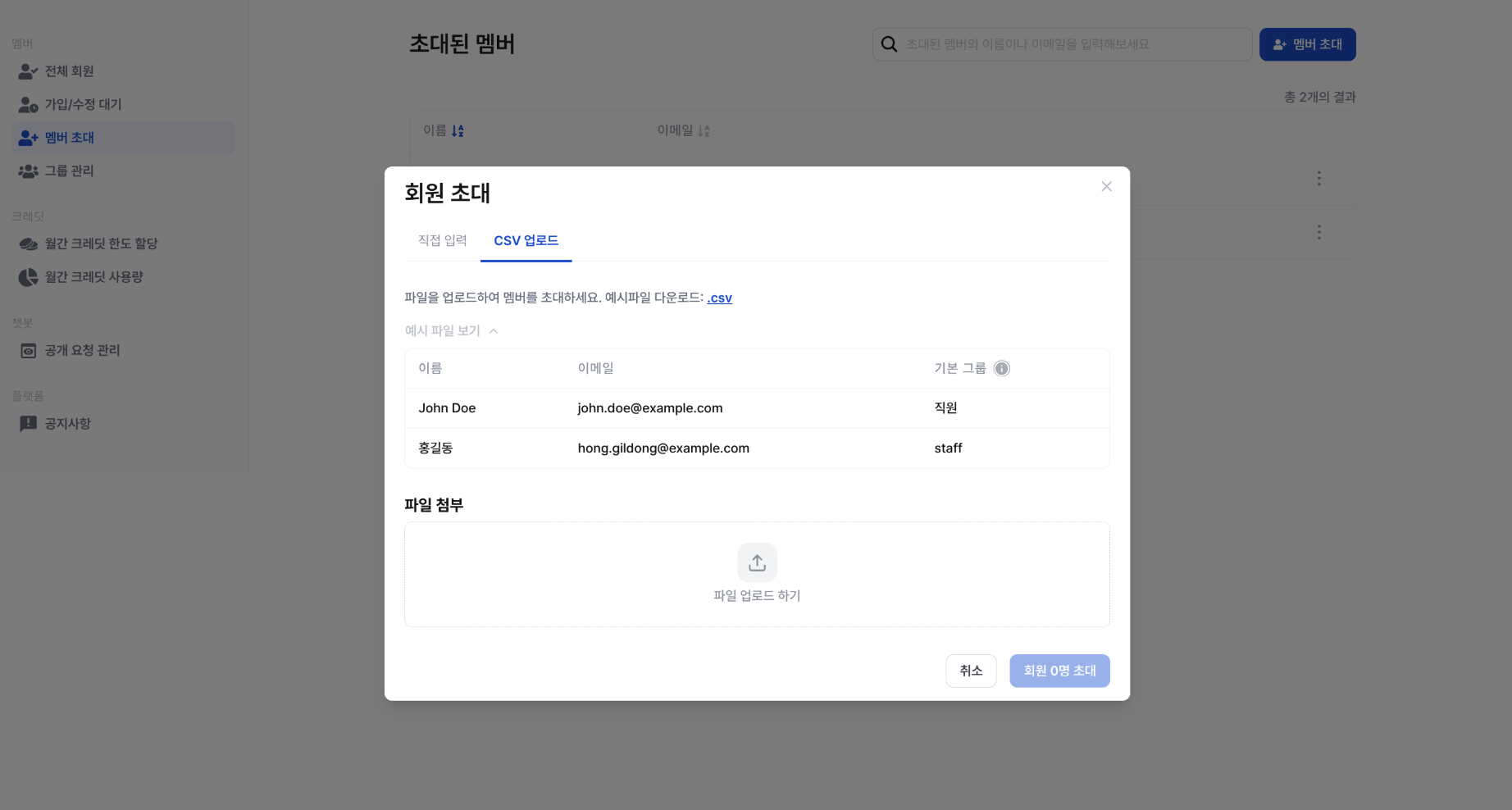Screen dimensions: 1512x810
Task: Click the info icon next to 기본 그룹
Action: tap(1001, 368)
